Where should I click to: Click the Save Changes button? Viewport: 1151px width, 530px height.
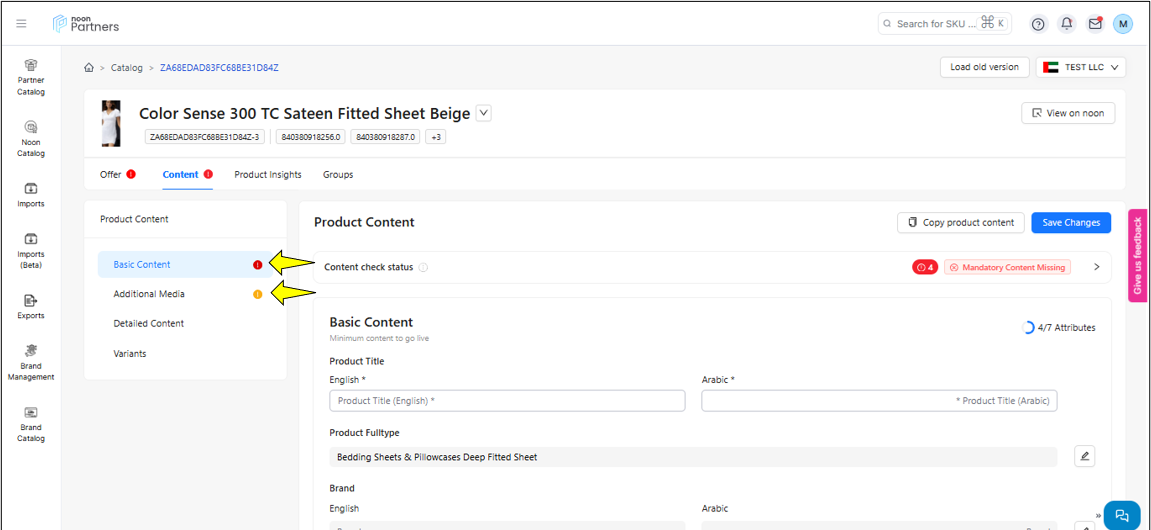pos(1070,223)
